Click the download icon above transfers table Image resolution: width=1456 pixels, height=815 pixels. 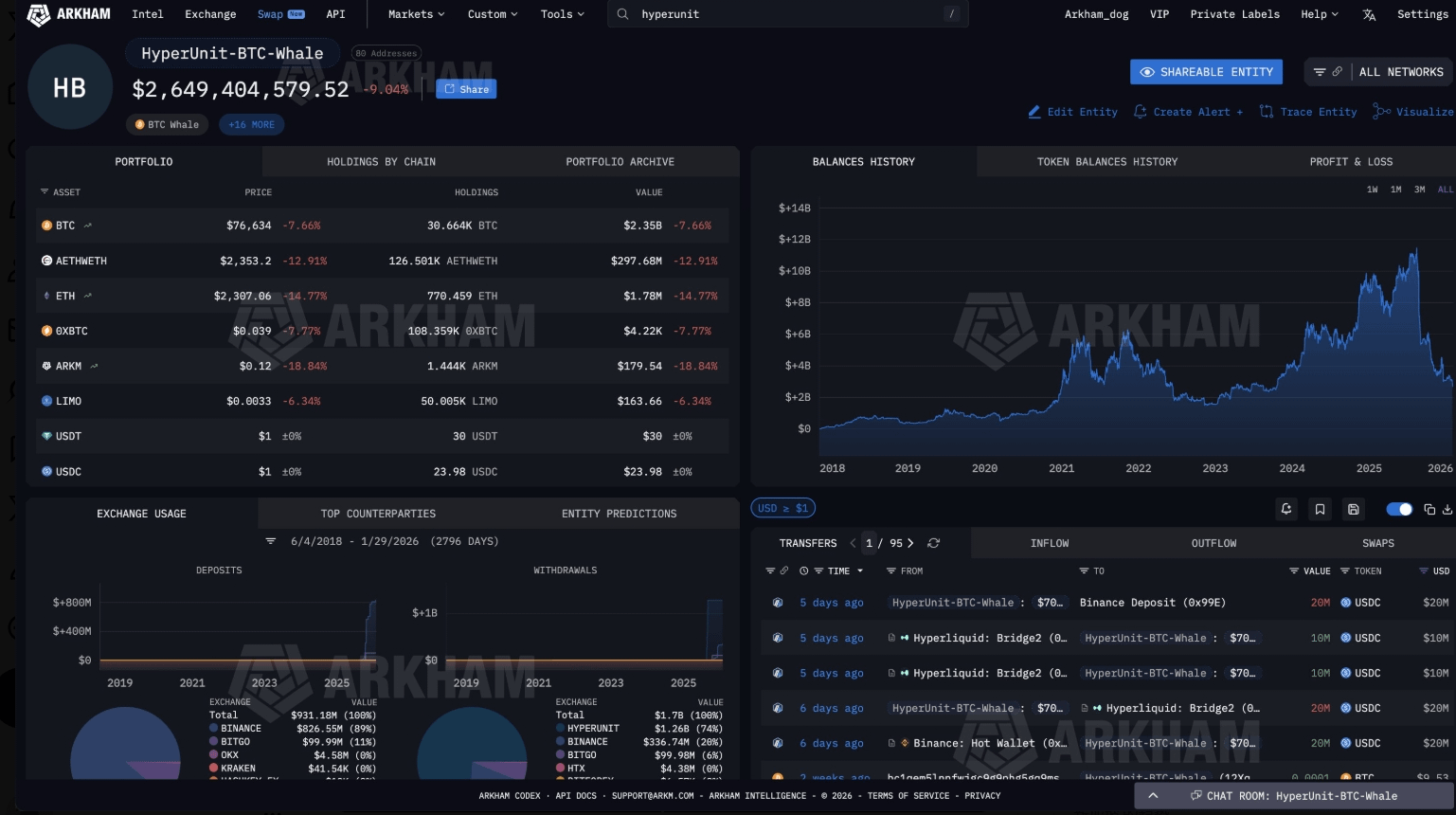(1447, 510)
